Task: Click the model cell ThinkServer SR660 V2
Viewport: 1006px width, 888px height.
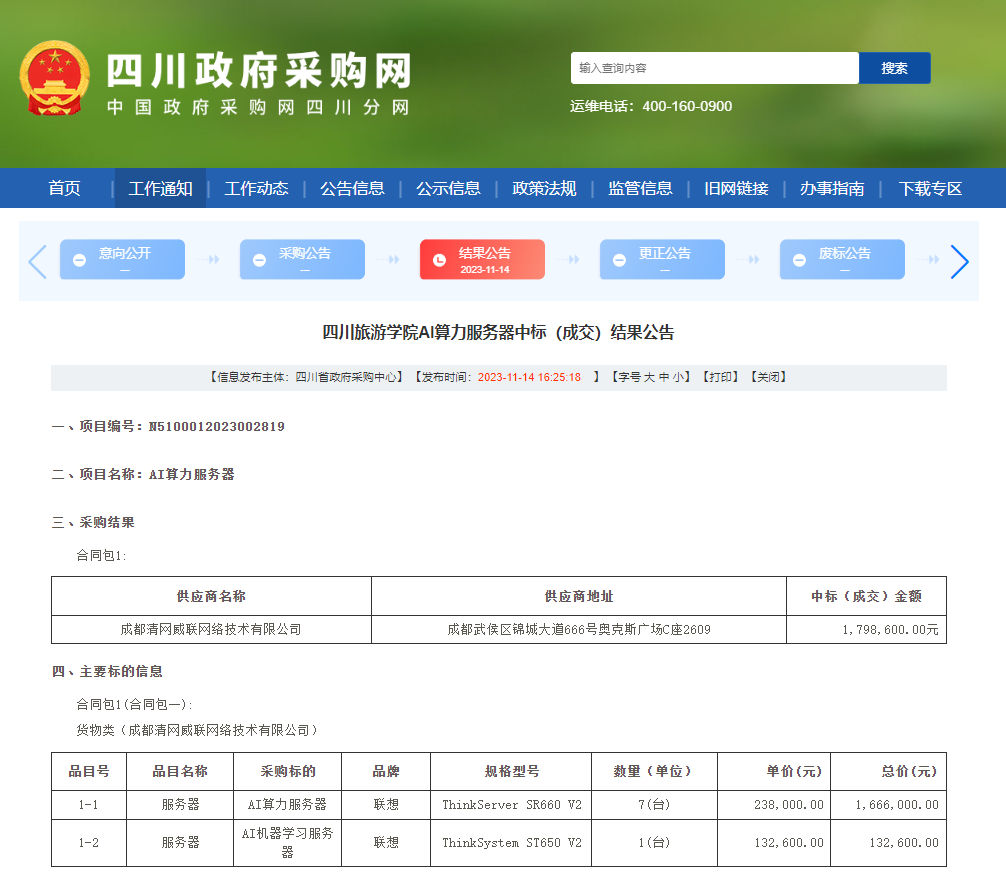Action: click(x=511, y=805)
